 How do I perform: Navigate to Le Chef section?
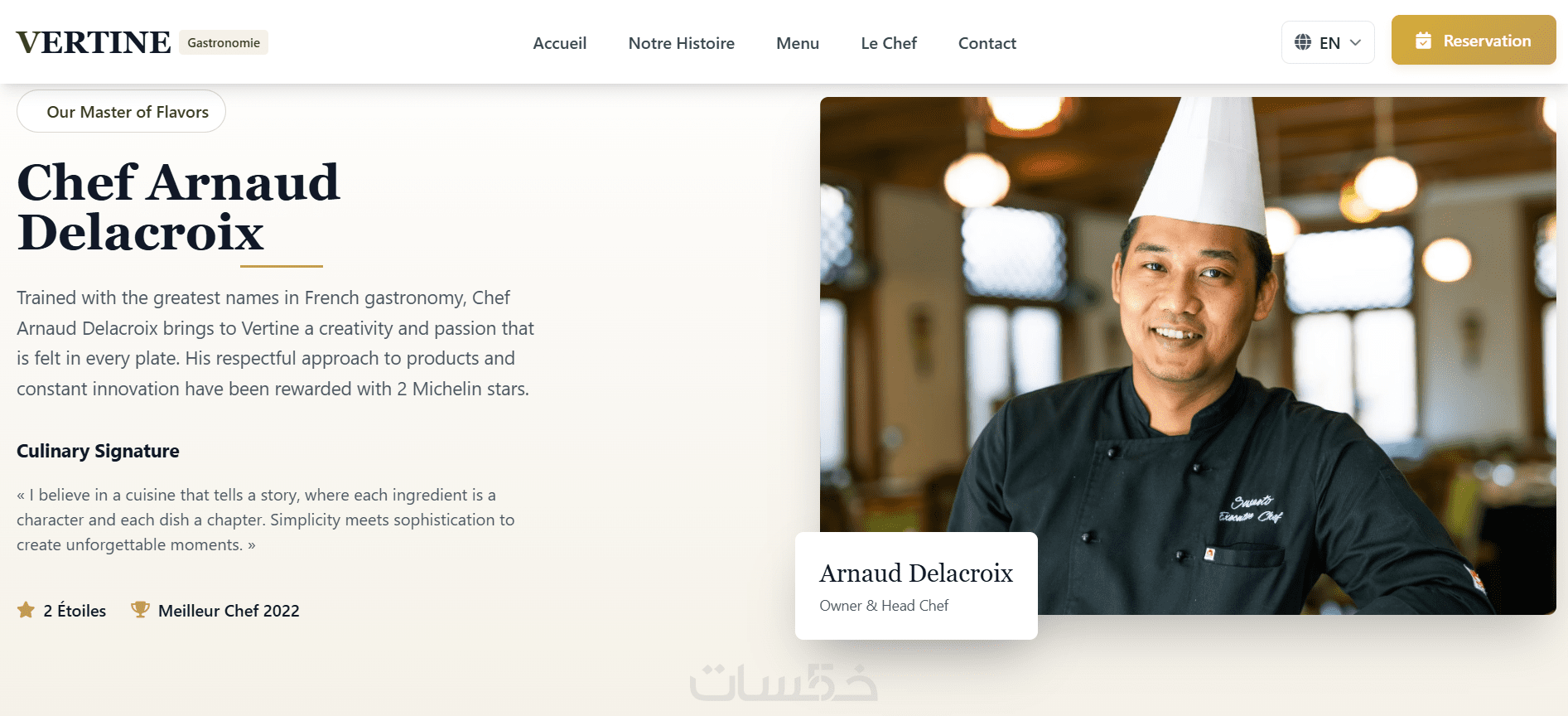(x=889, y=43)
